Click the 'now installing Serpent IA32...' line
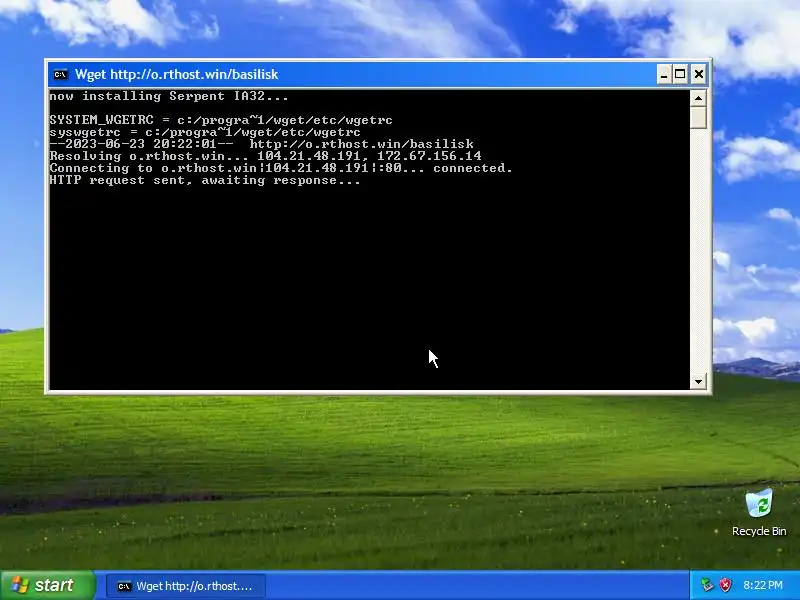The width and height of the screenshot is (800, 600). point(169,96)
